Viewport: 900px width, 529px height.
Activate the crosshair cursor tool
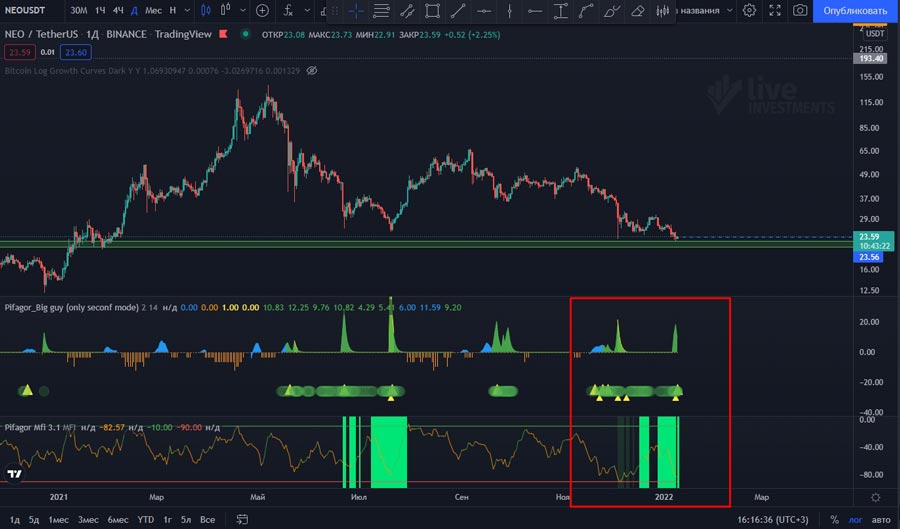point(356,11)
